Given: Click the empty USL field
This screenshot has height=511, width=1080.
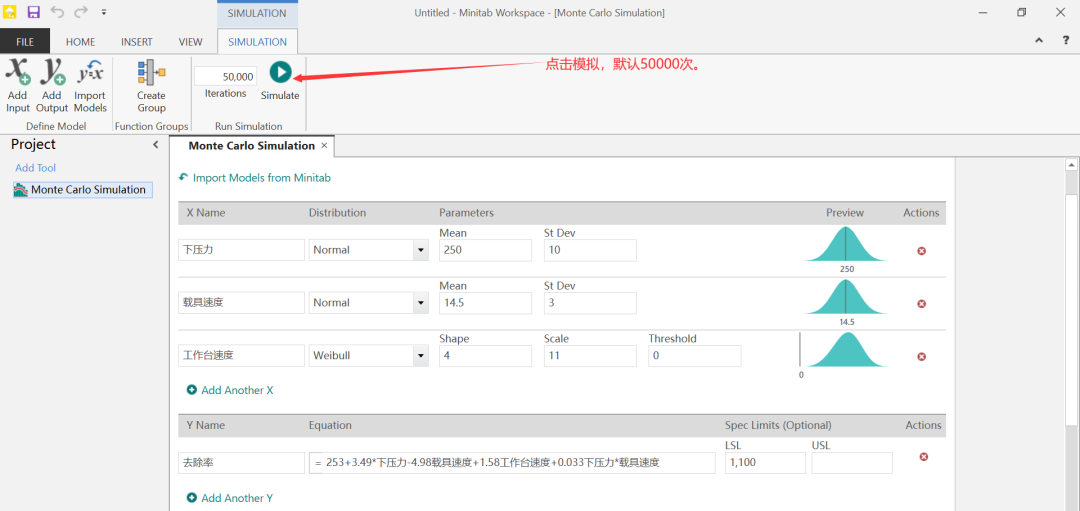Looking at the screenshot, I should [851, 463].
